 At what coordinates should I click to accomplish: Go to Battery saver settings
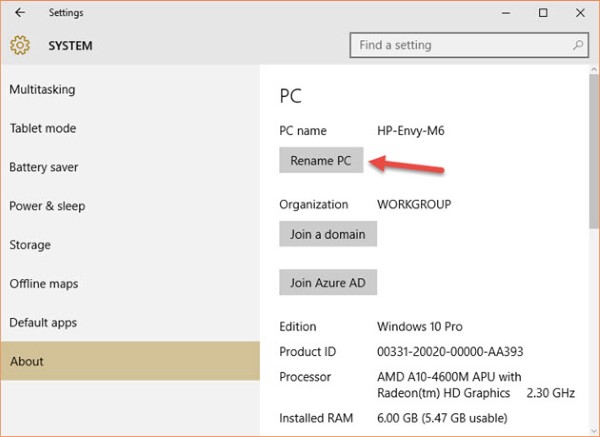[44, 168]
